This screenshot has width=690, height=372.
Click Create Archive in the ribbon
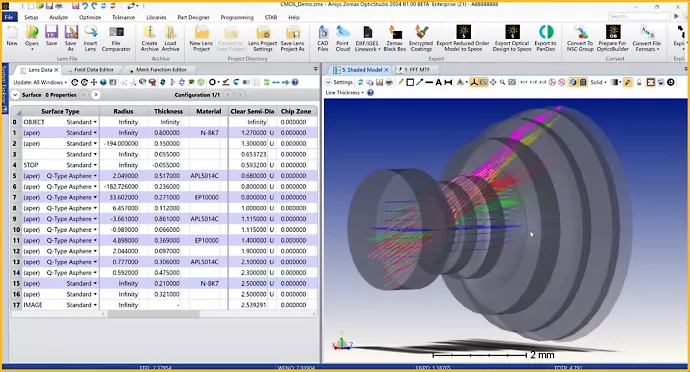(149, 38)
